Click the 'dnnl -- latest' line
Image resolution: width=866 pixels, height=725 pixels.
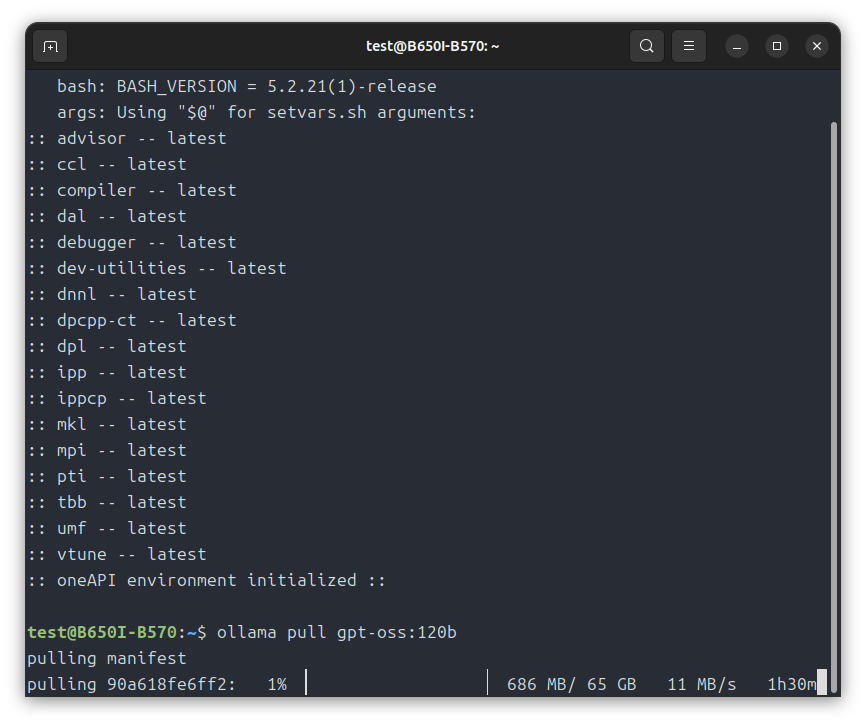point(112,294)
